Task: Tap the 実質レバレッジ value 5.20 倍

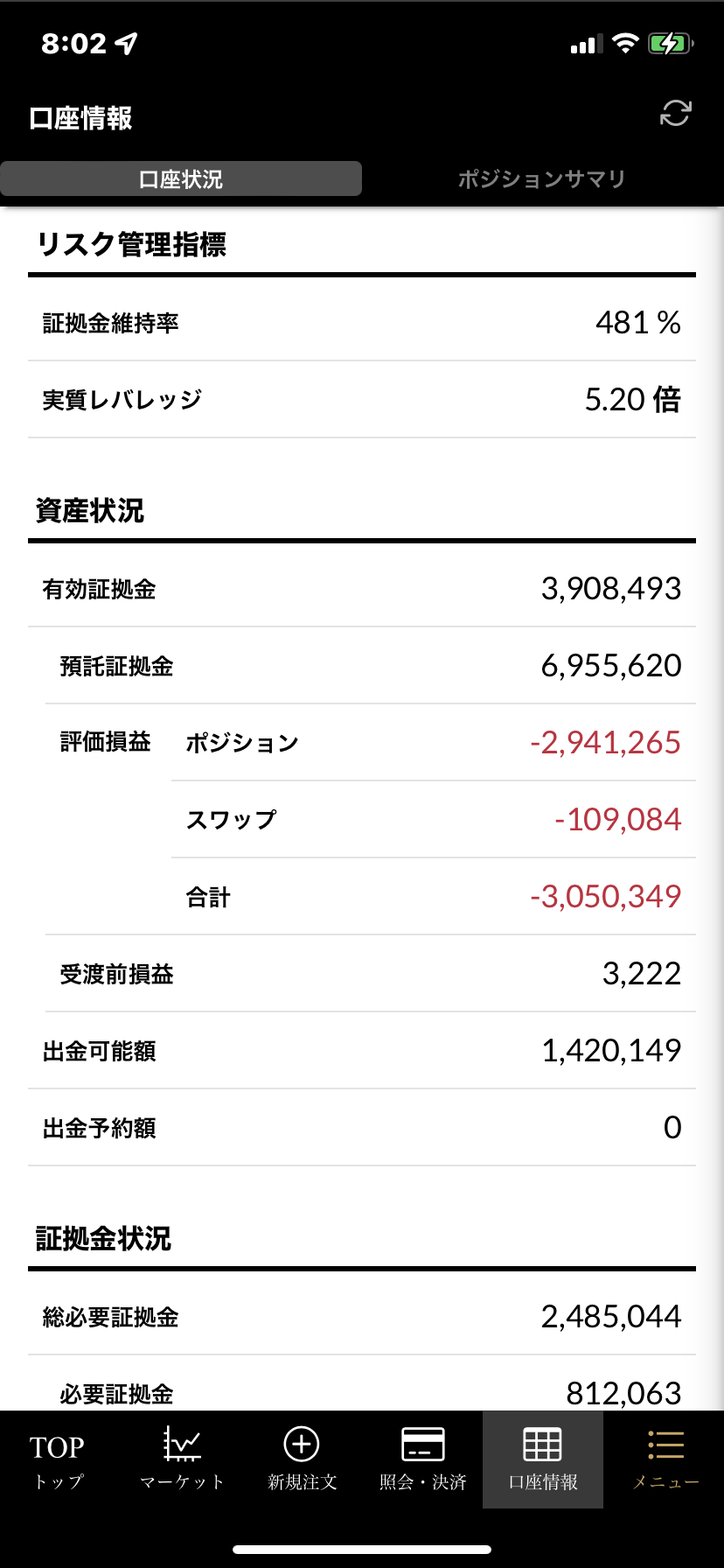Action: (633, 400)
